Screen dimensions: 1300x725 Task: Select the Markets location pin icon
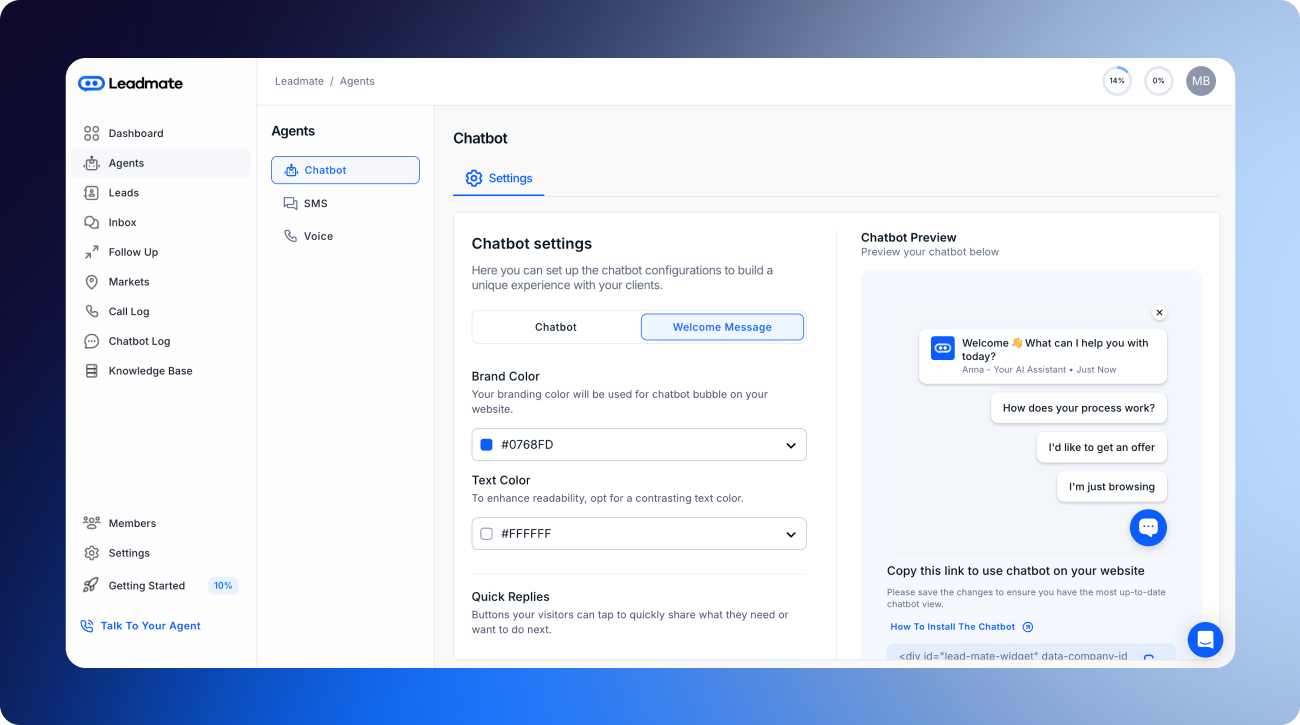click(x=92, y=282)
